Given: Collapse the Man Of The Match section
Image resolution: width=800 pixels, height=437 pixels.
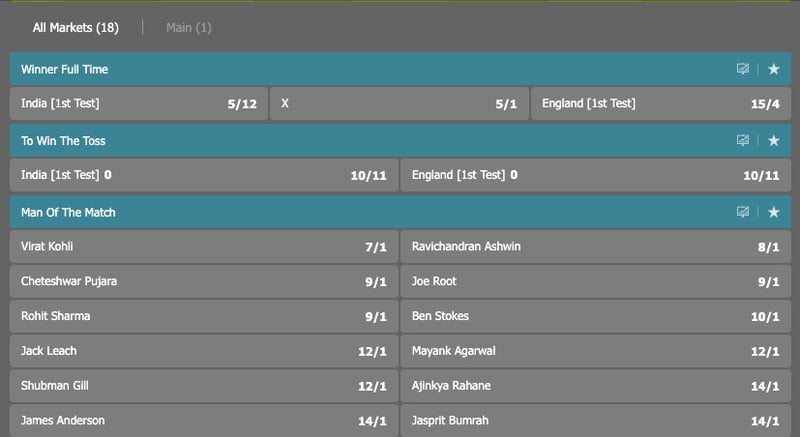Looking at the screenshot, I should (68, 213).
